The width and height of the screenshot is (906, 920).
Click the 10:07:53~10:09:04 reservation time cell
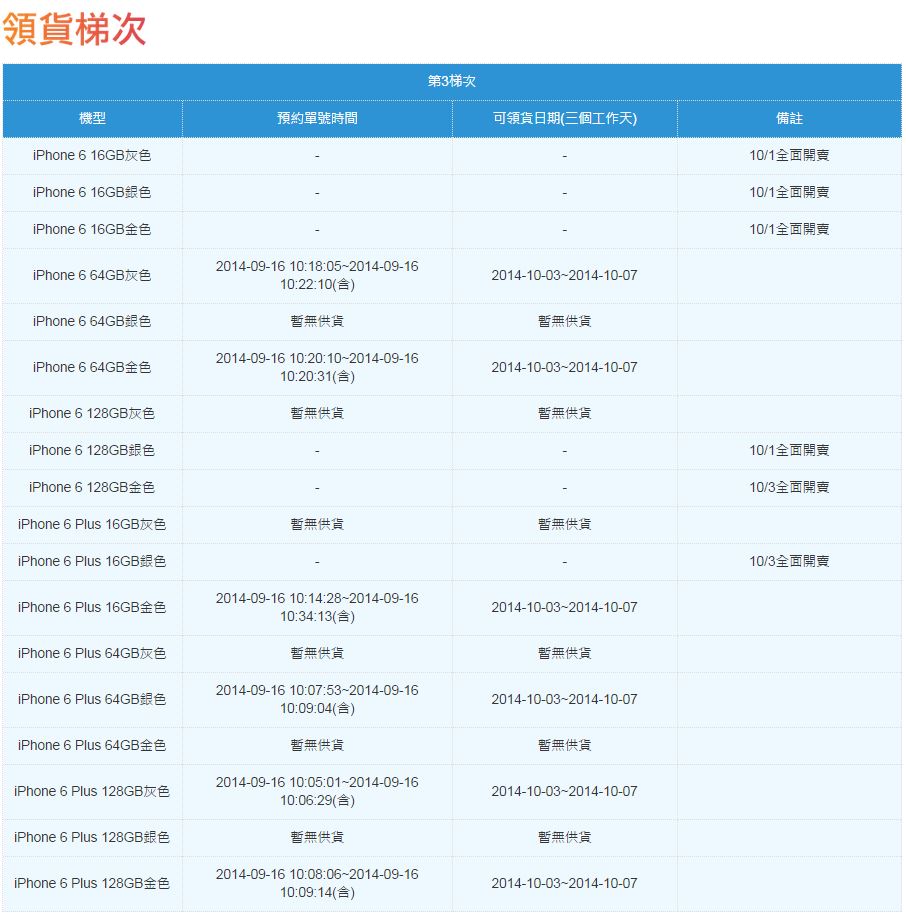coord(317,699)
